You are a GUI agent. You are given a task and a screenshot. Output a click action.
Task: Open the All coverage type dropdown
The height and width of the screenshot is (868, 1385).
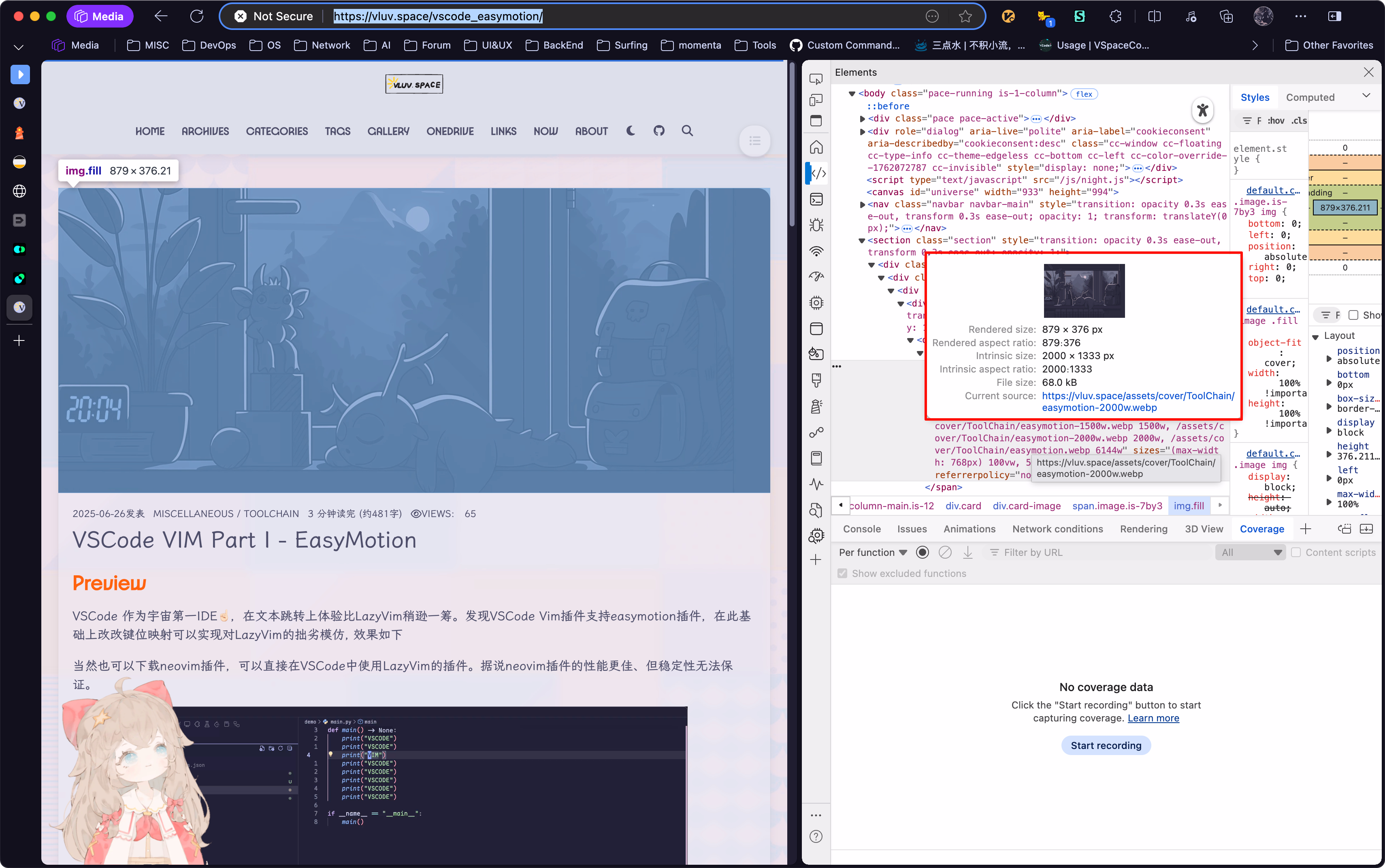[x=1251, y=552]
